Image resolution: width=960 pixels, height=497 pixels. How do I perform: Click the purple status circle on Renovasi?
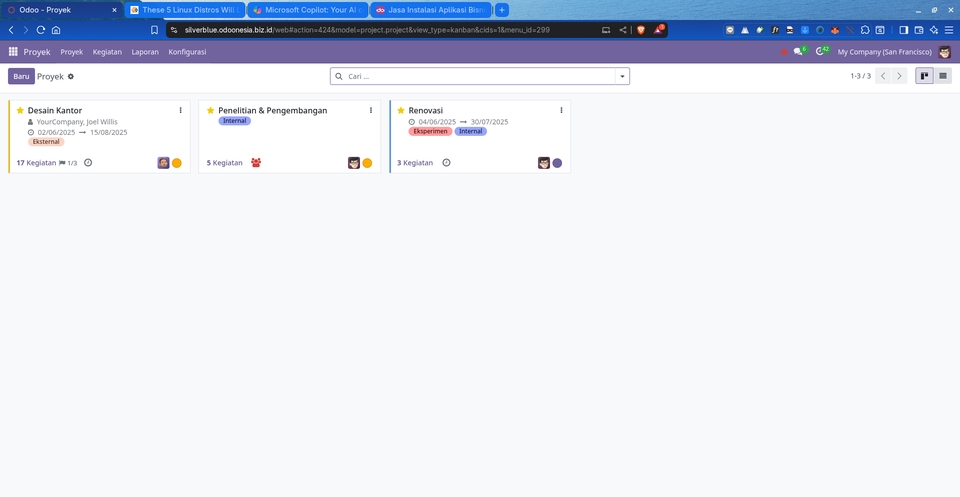tap(557, 163)
